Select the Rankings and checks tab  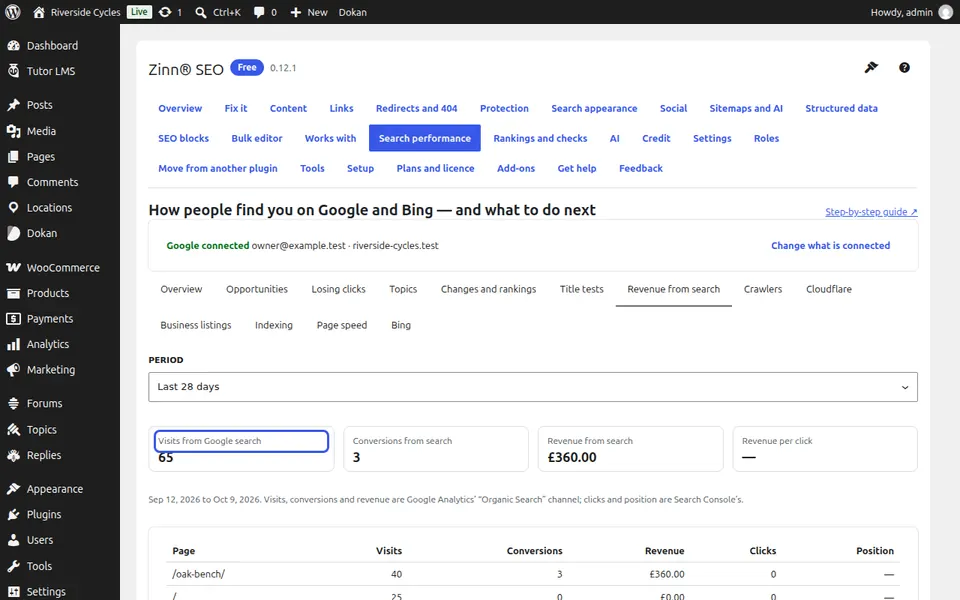click(540, 138)
